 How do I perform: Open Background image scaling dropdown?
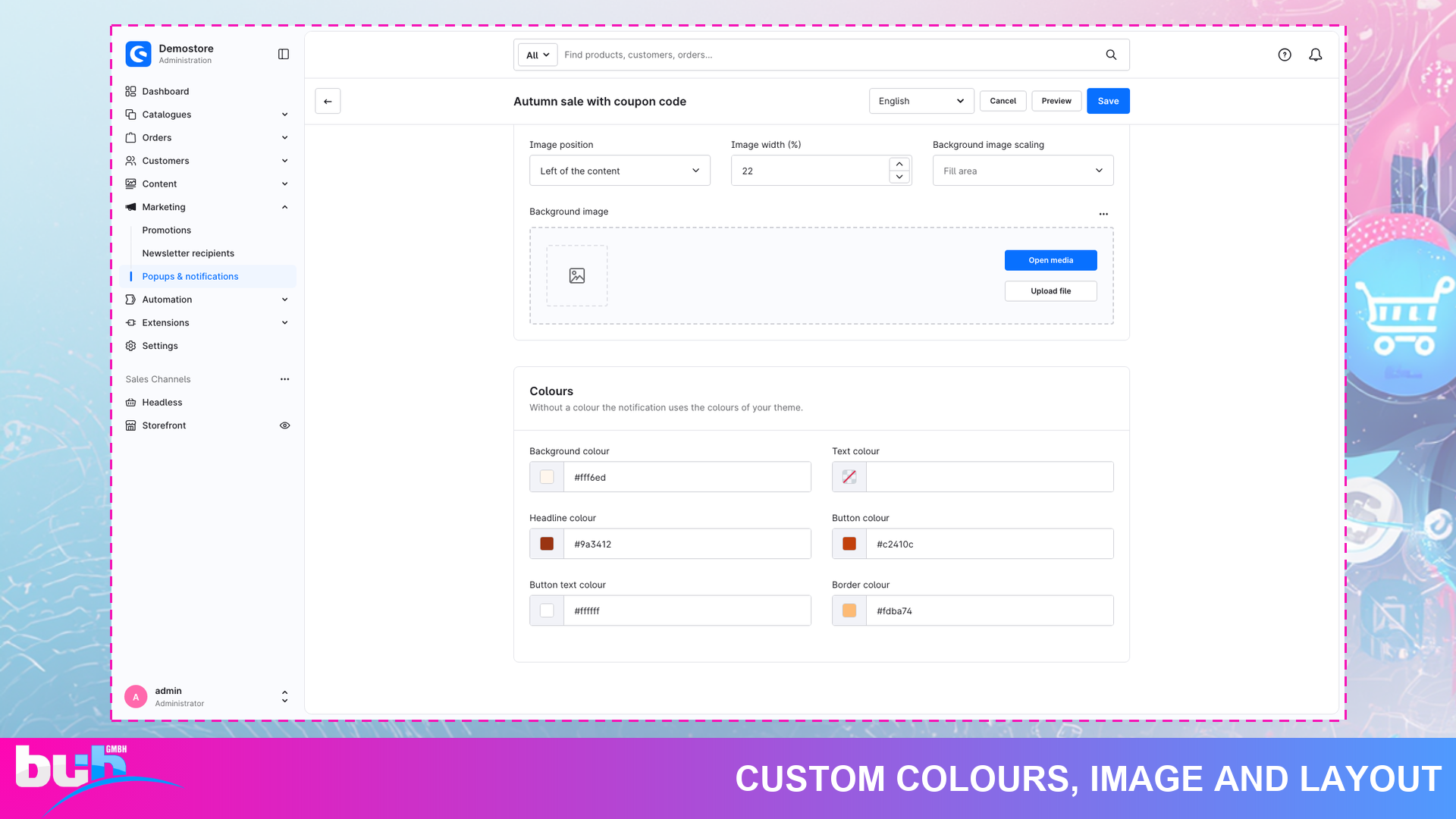coord(1023,171)
